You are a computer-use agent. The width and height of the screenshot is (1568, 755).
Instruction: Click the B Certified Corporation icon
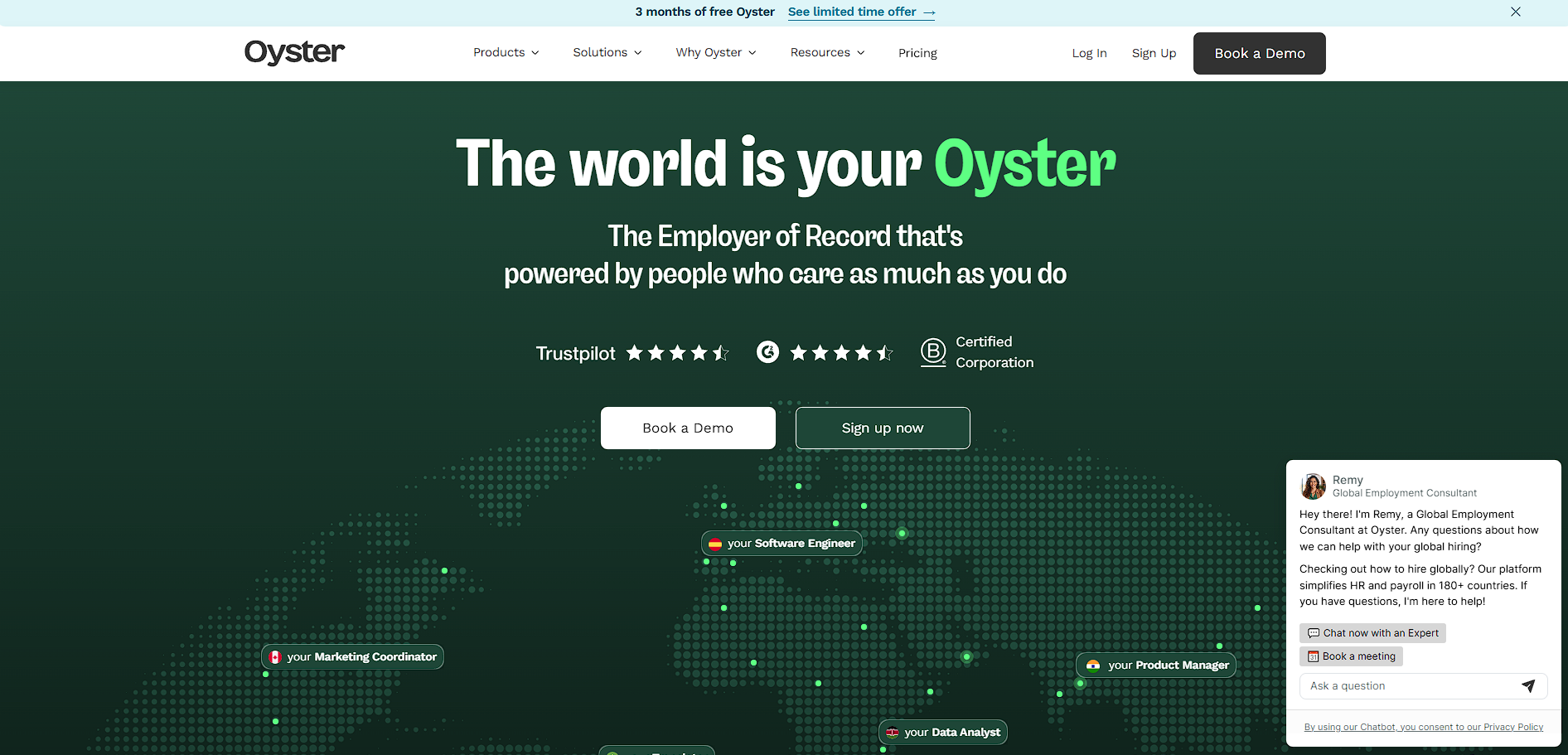tap(933, 352)
